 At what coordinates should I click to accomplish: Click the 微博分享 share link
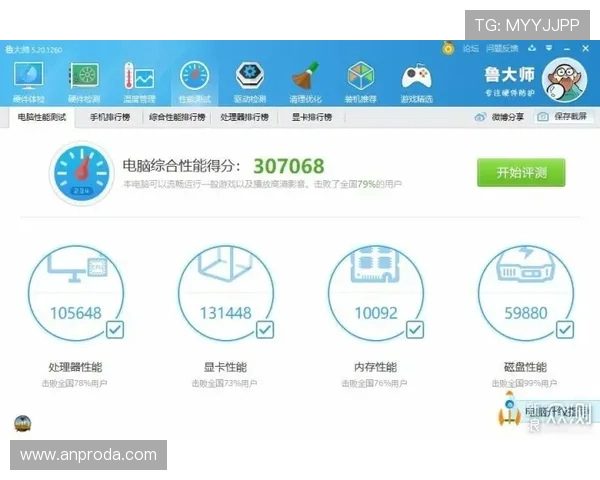pos(499,117)
